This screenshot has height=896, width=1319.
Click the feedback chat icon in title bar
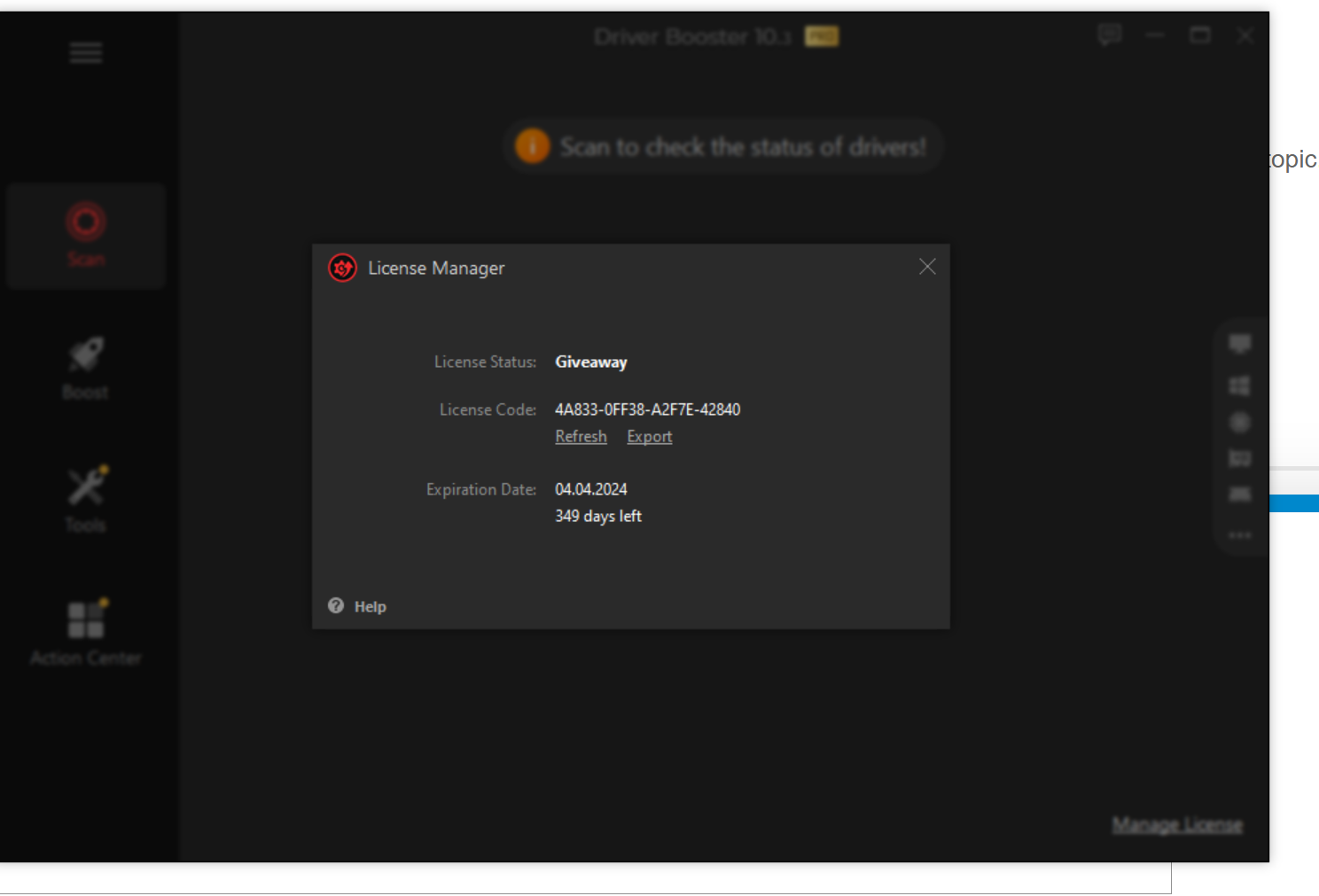1109,35
